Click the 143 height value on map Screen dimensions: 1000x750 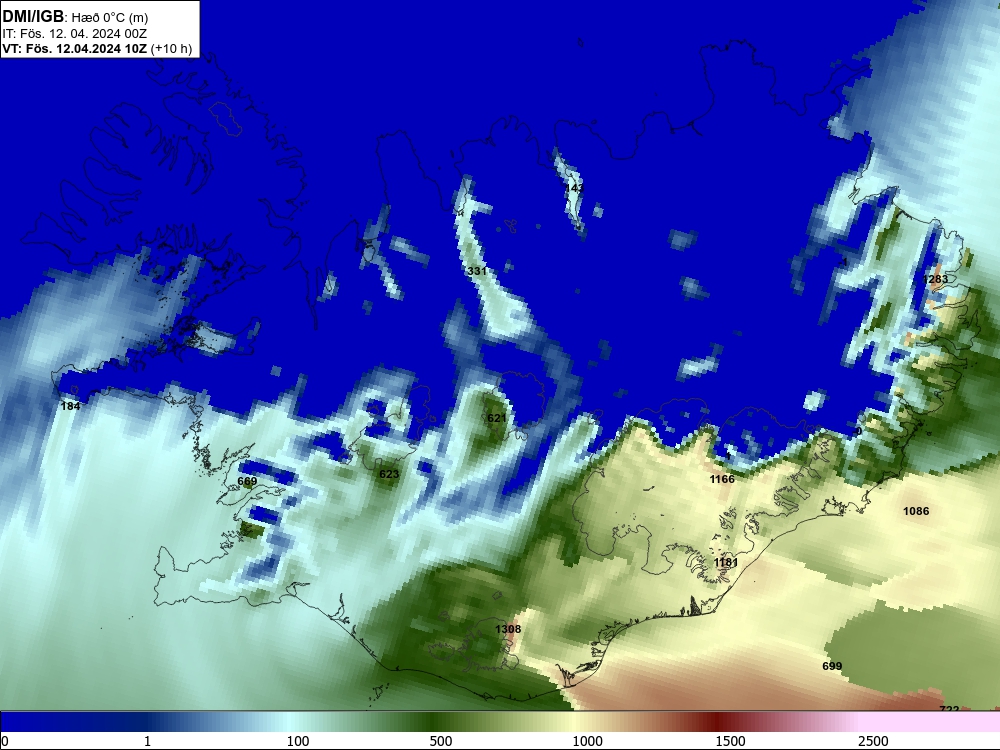pos(574,188)
